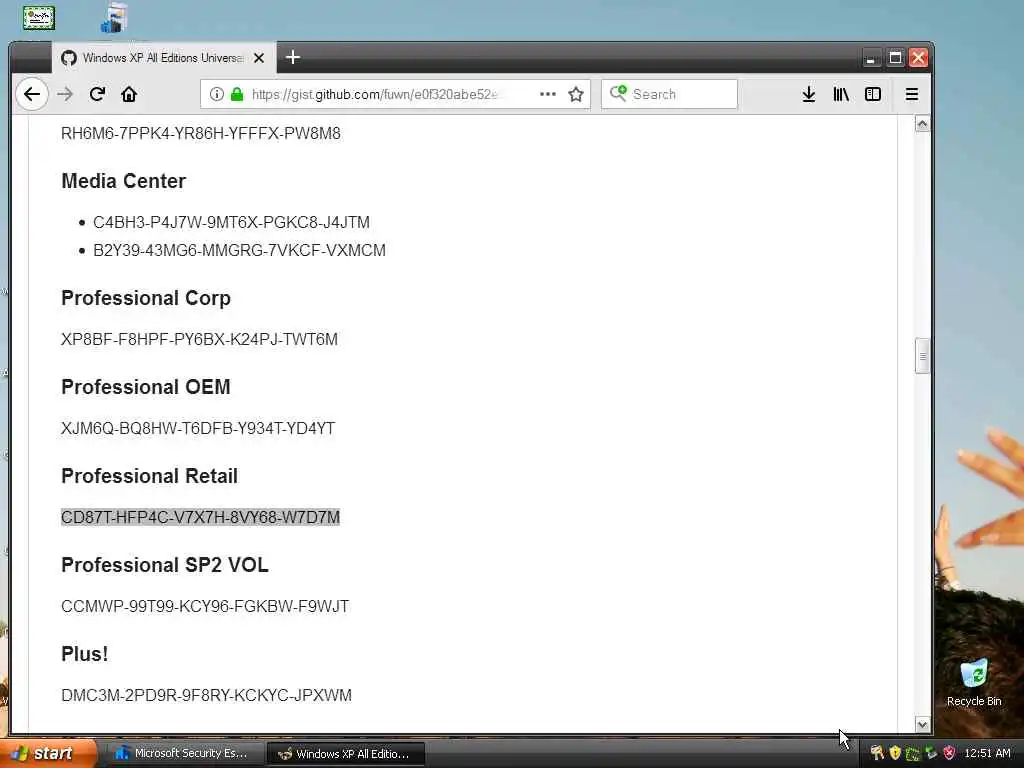The width and height of the screenshot is (1024, 768).
Task: Click the text line under Plus! heading
Action: click(206, 695)
